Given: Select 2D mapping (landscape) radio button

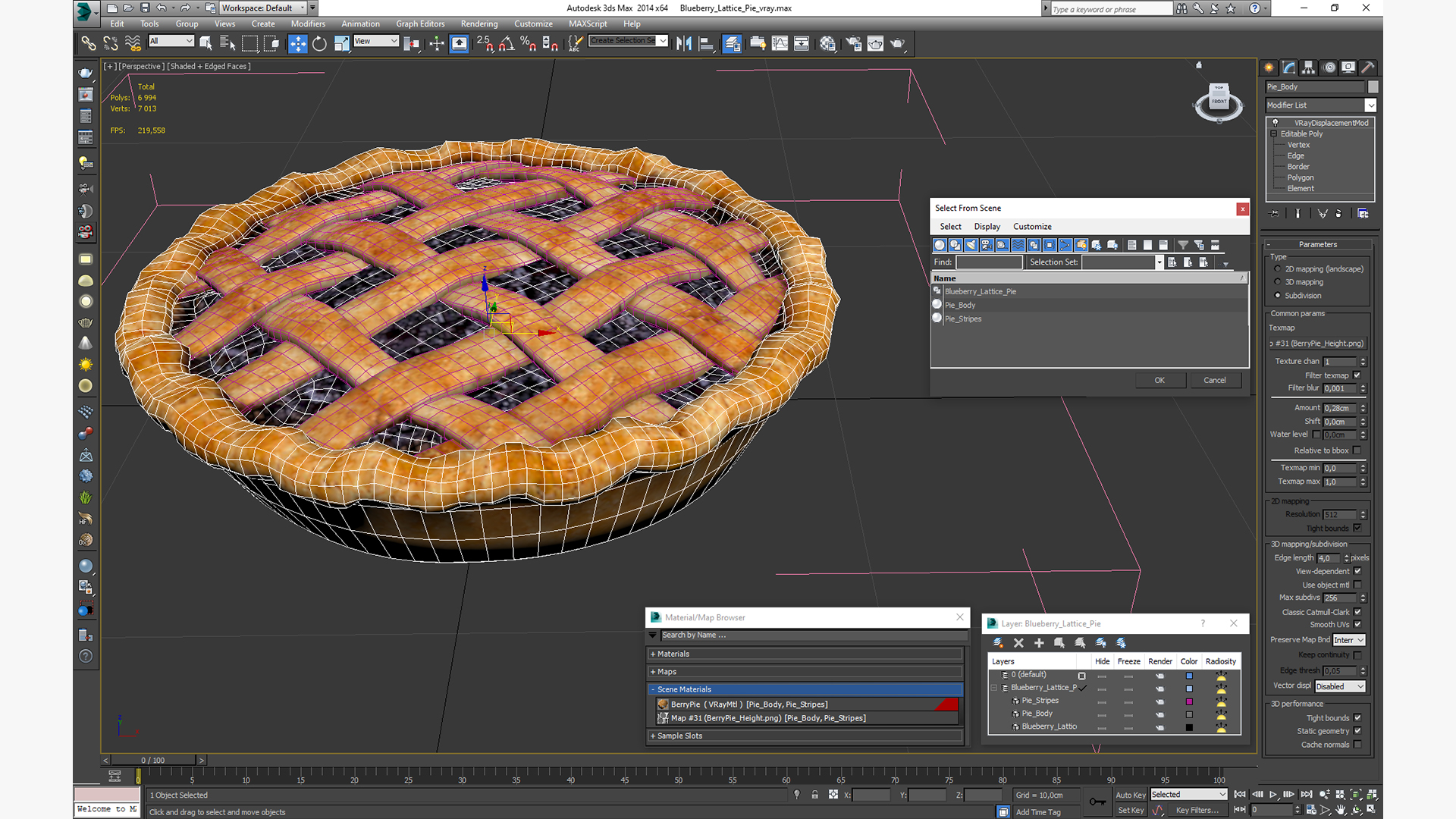Looking at the screenshot, I should pyautogui.click(x=1278, y=269).
